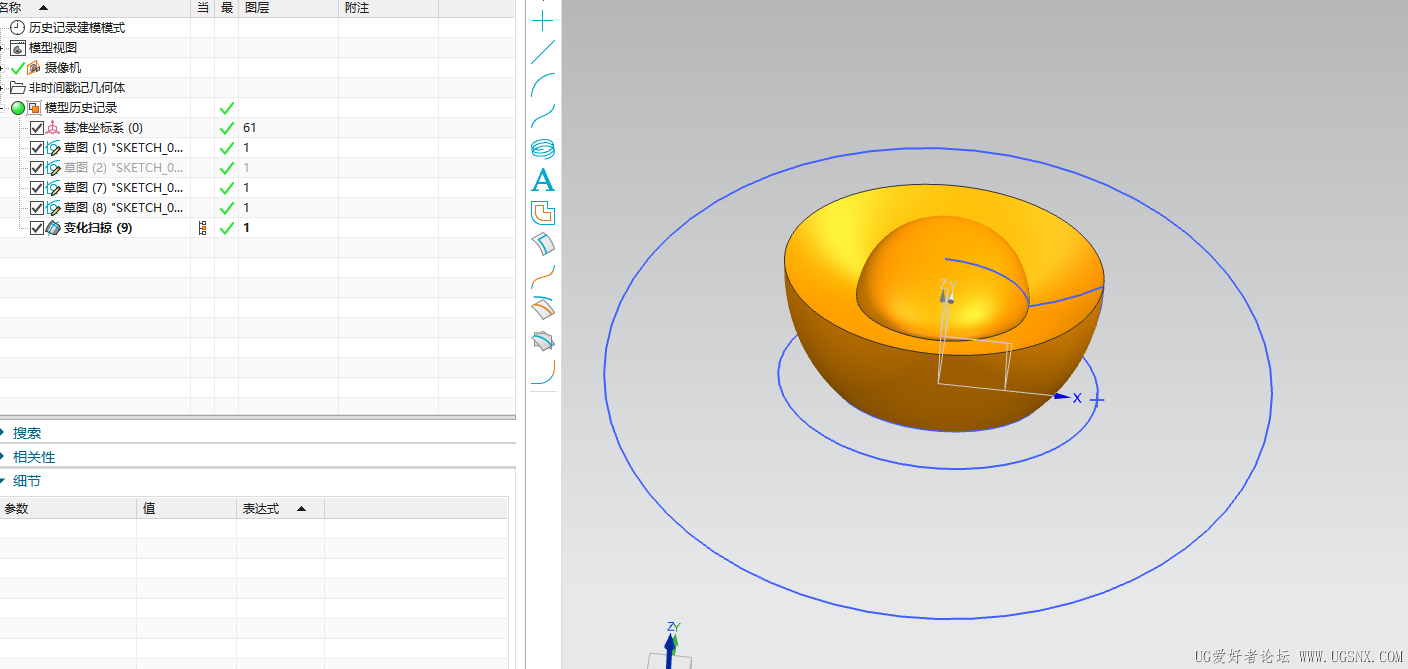This screenshot has width=1408, height=669.
Task: Select the Offset Curve orange icon
Action: 542,213
